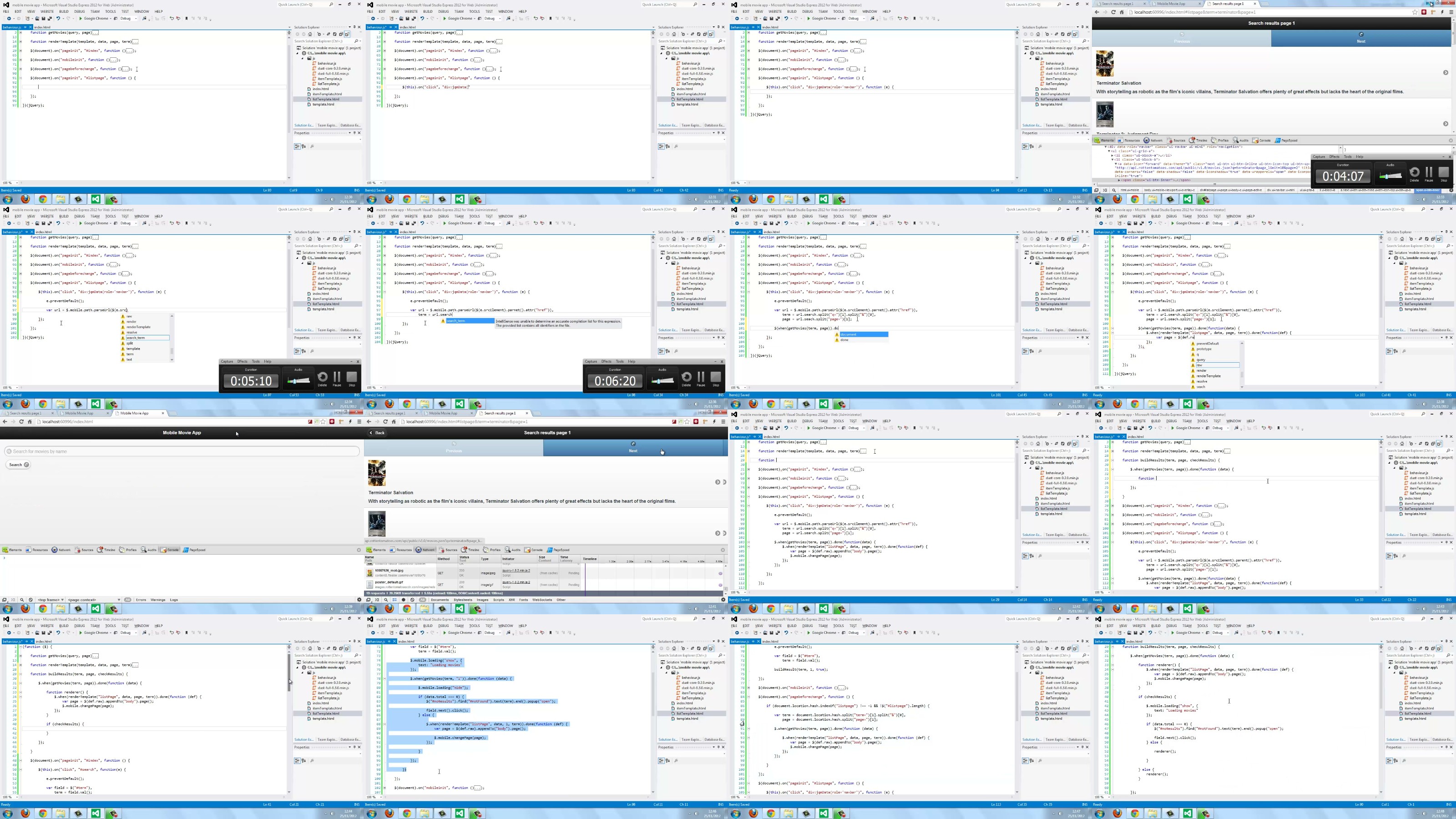This screenshot has height=819, width=1456.
Task: Open Terminator Salvation poster above the 0:04:07 recorder
Action: pyautogui.click(x=1104, y=63)
